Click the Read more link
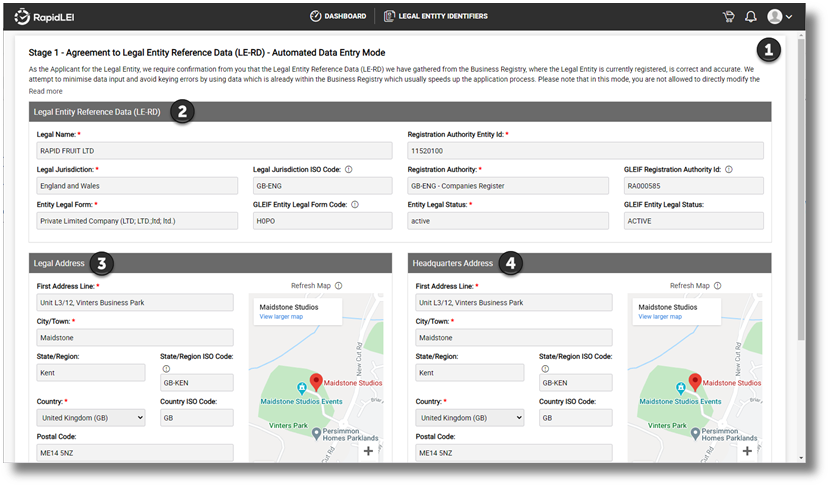 click(45, 91)
